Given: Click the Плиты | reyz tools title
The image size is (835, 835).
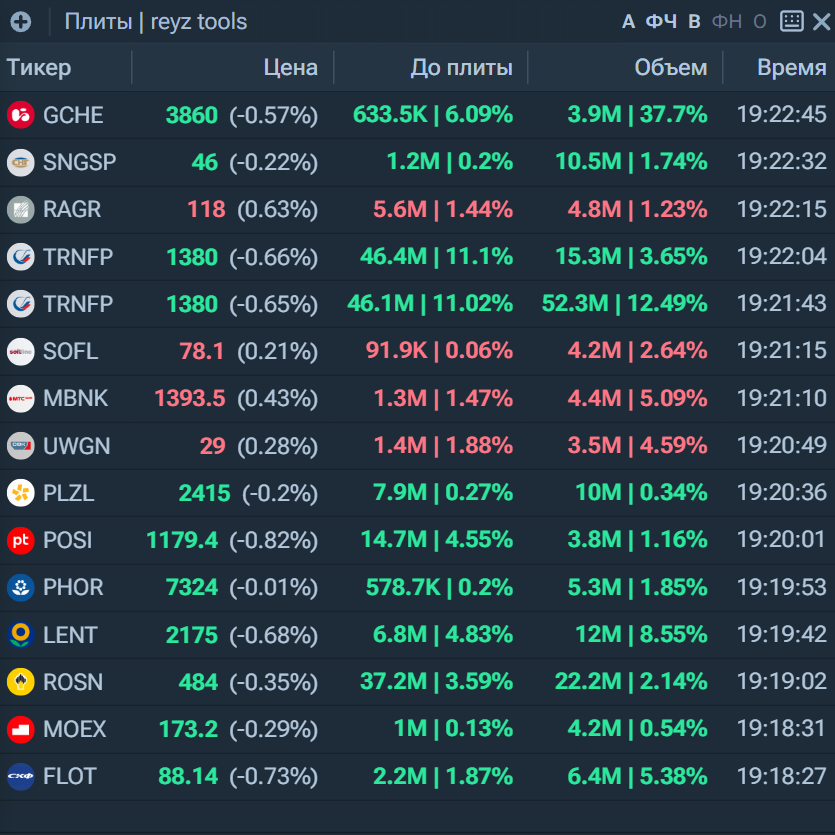Looking at the screenshot, I should pyautogui.click(x=155, y=22).
